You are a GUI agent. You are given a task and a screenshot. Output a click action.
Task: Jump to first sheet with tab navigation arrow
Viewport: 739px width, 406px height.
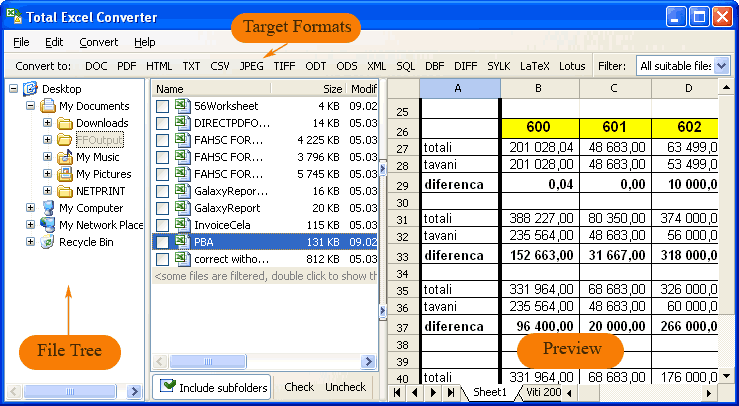pos(397,392)
